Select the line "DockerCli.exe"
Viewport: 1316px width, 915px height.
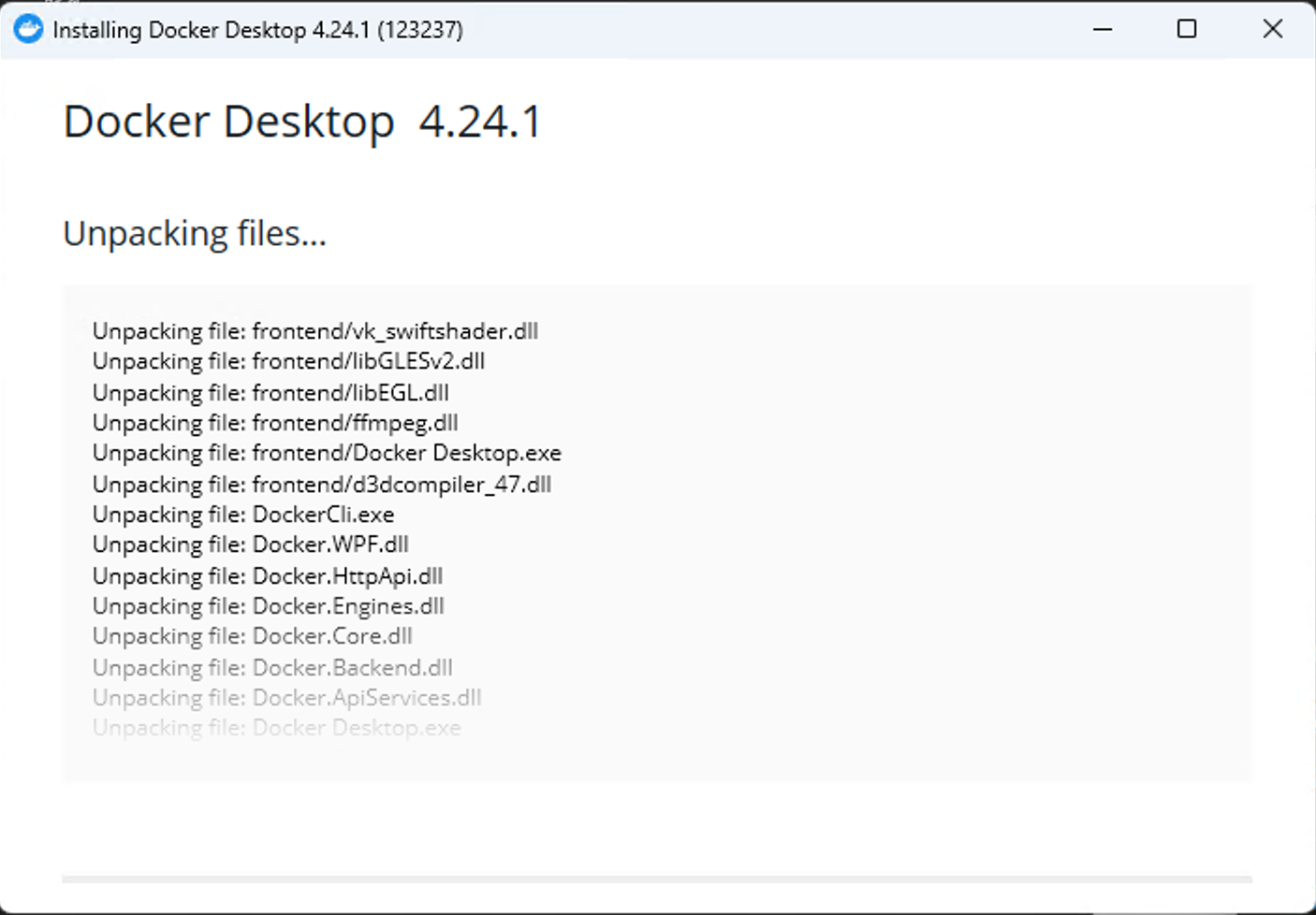pyautogui.click(x=243, y=515)
